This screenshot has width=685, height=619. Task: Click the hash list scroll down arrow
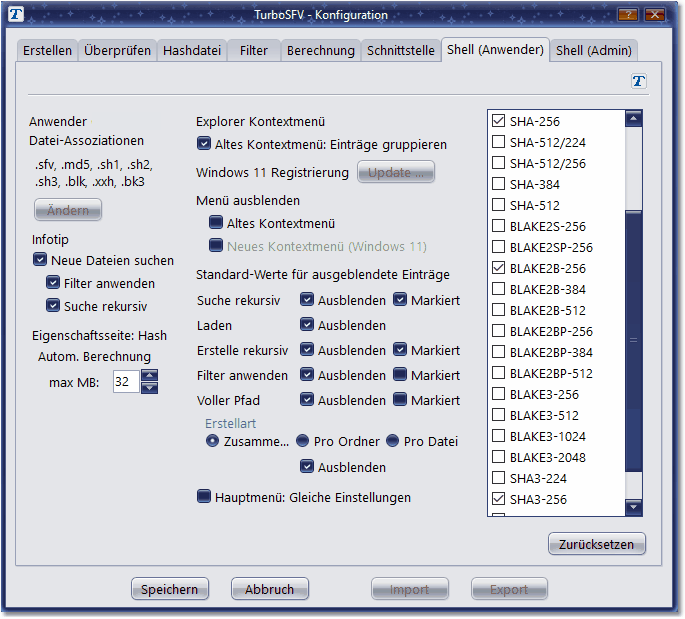pos(633,507)
